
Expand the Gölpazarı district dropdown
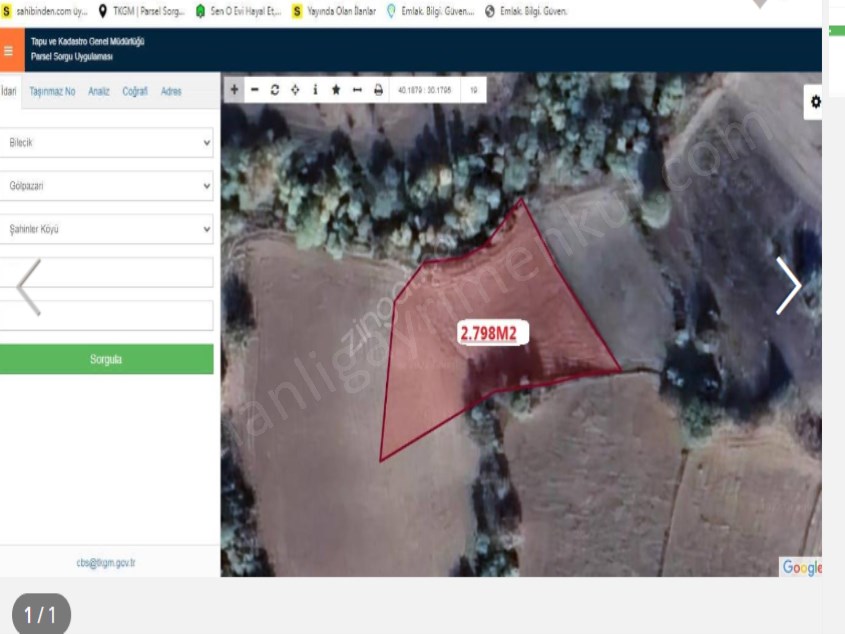(x=107, y=186)
